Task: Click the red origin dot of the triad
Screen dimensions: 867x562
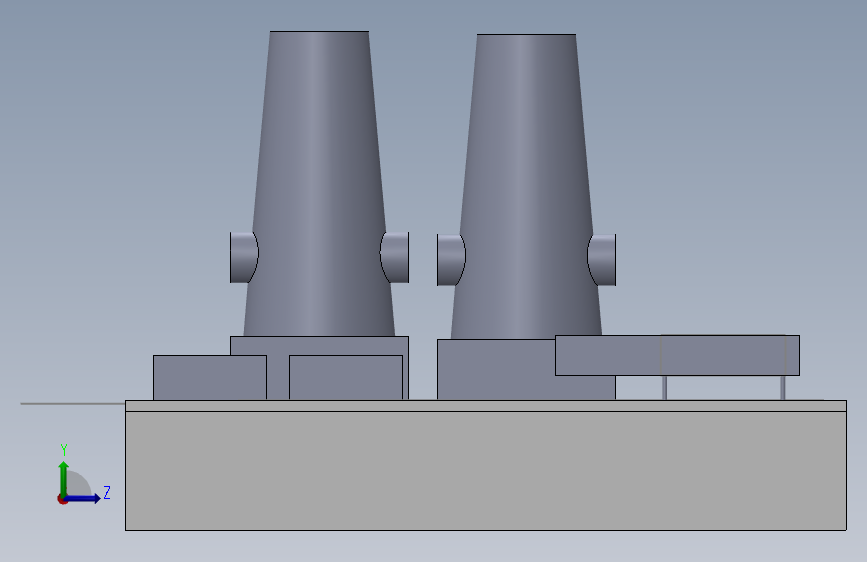Action: pos(62,499)
